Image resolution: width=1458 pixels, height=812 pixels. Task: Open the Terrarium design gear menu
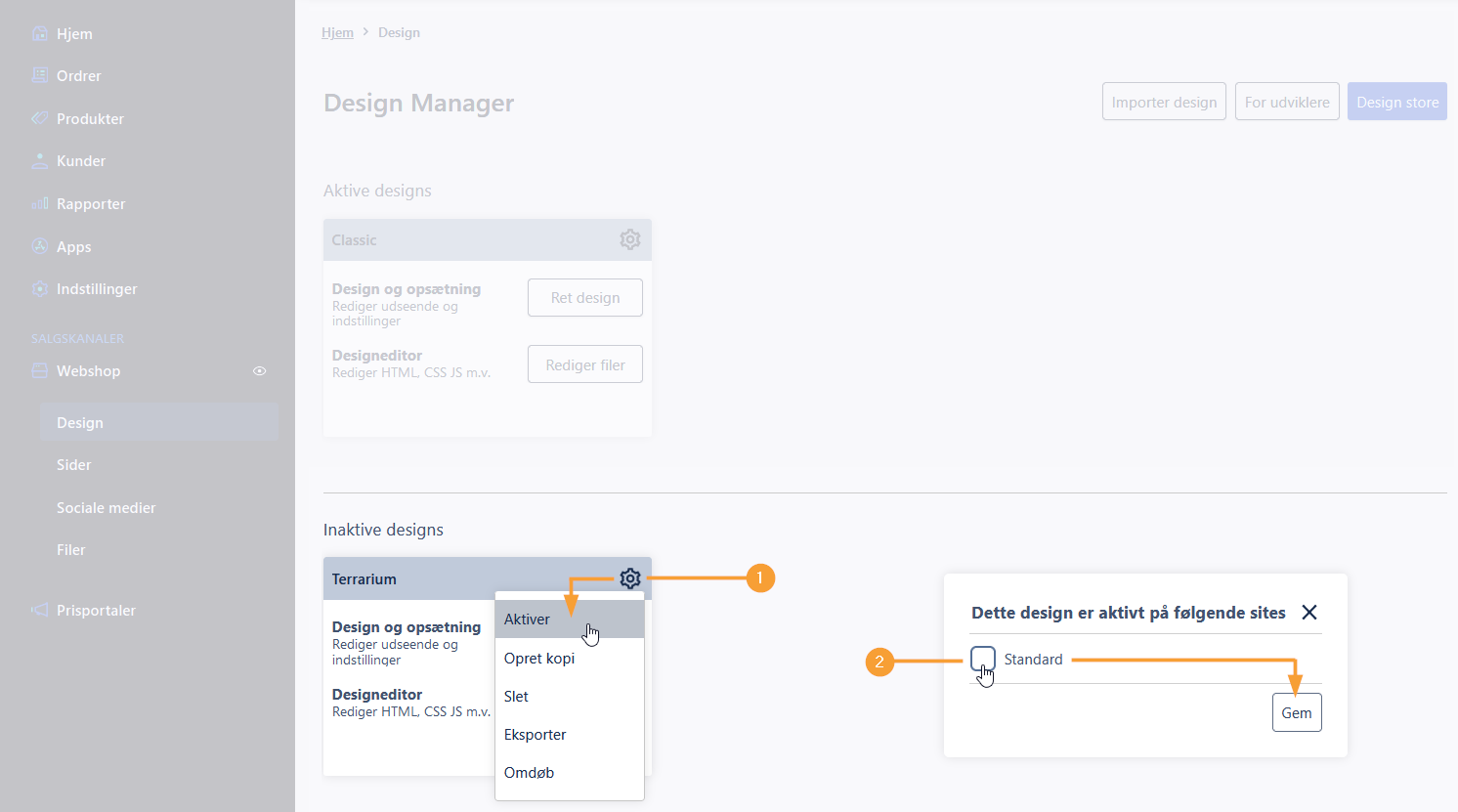(630, 578)
